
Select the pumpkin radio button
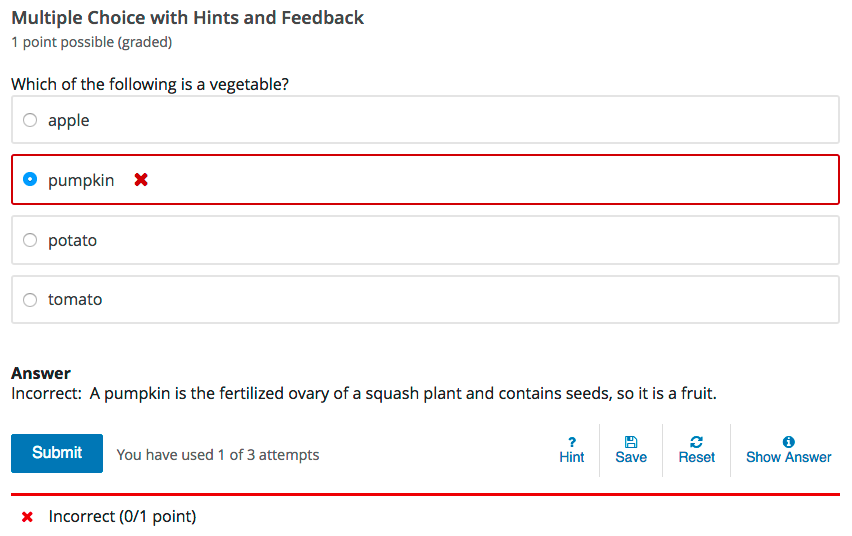(x=30, y=180)
